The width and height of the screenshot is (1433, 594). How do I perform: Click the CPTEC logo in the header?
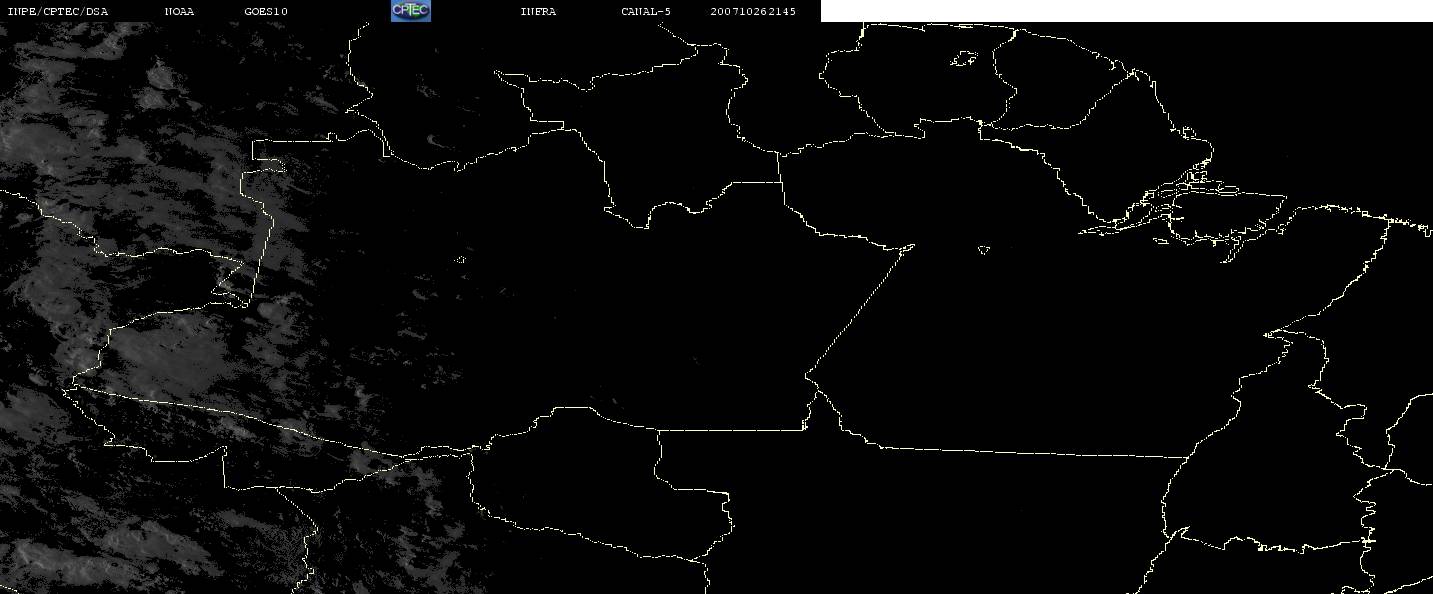(x=410, y=11)
